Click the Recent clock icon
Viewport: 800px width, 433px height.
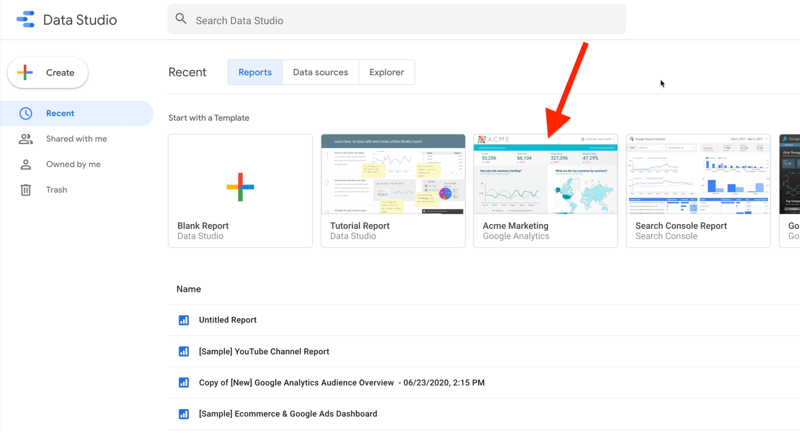point(26,113)
